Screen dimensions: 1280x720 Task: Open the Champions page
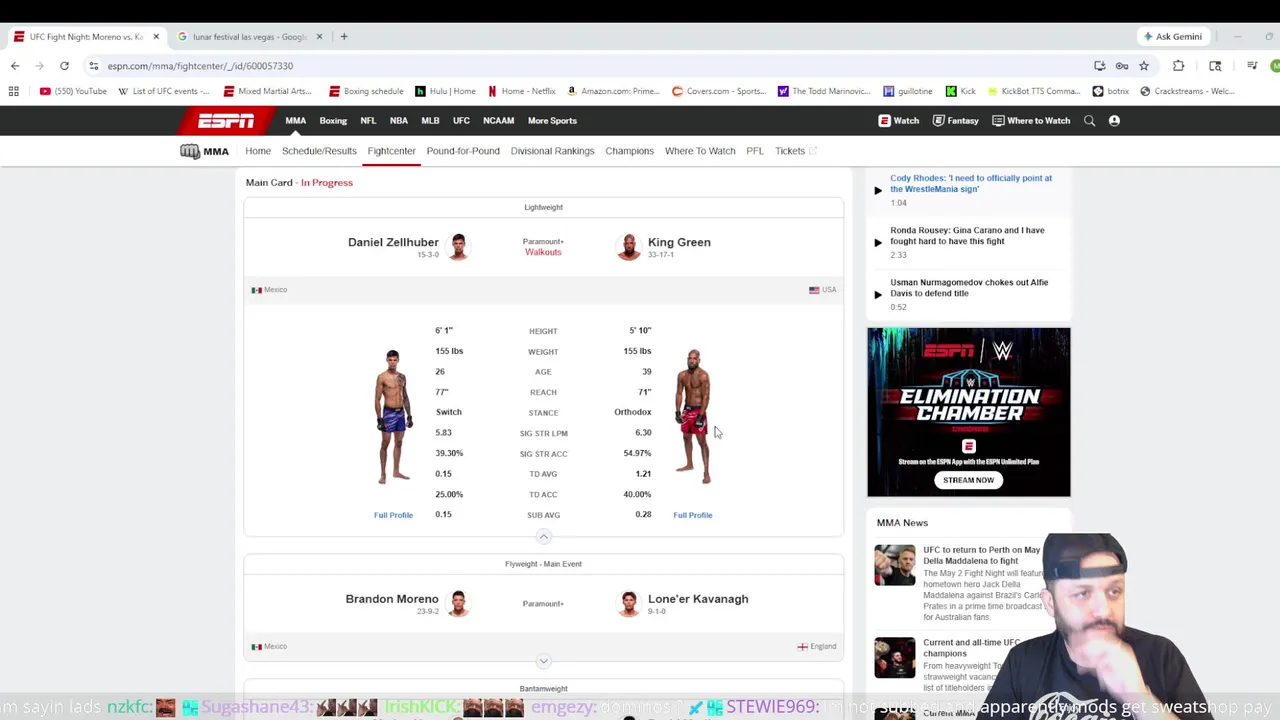(x=629, y=151)
